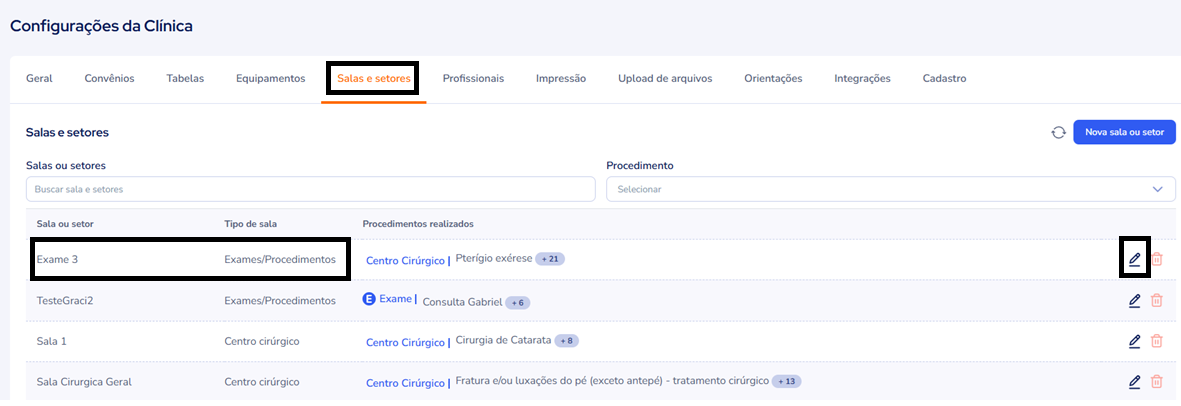Open the Profissionais tab
Screen dimensions: 1181x406
pos(473,78)
